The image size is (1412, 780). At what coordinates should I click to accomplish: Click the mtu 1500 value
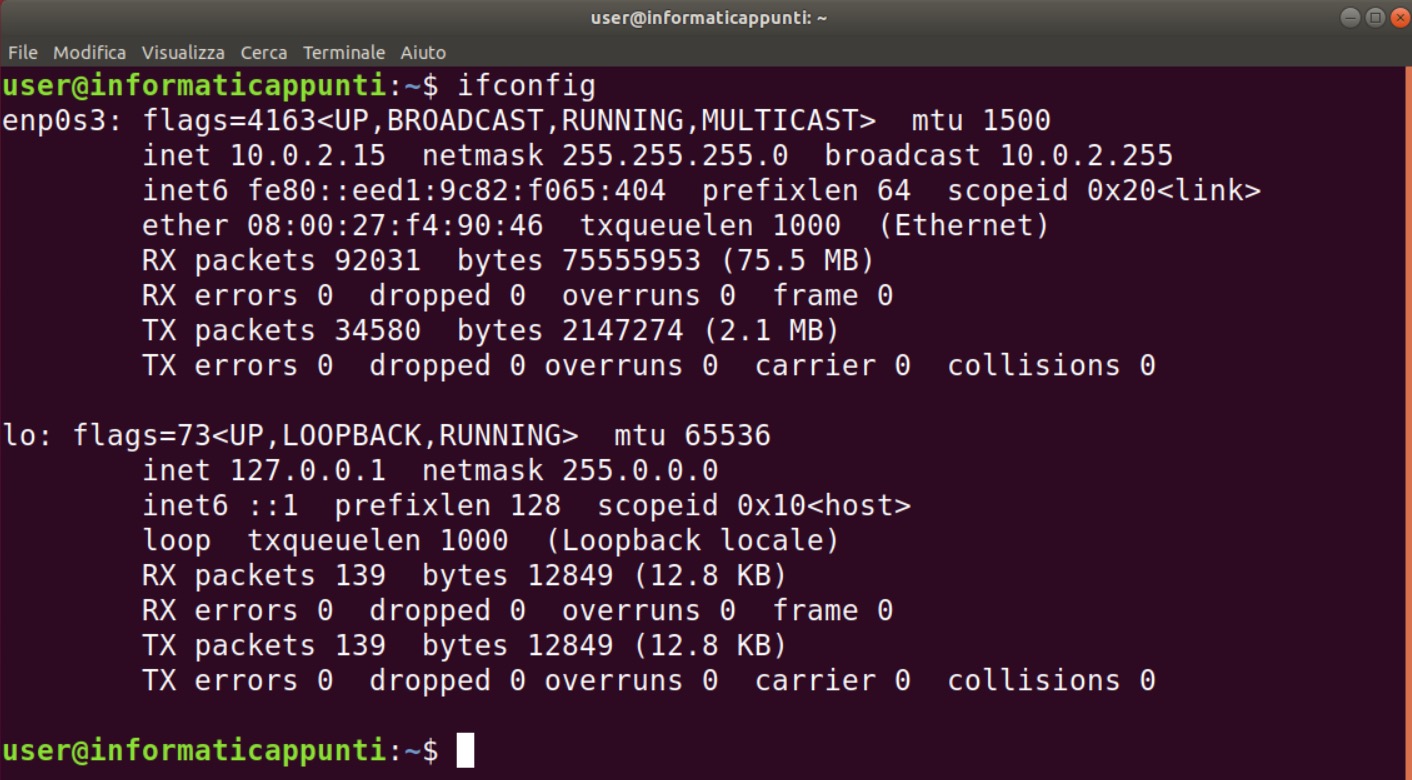[981, 121]
